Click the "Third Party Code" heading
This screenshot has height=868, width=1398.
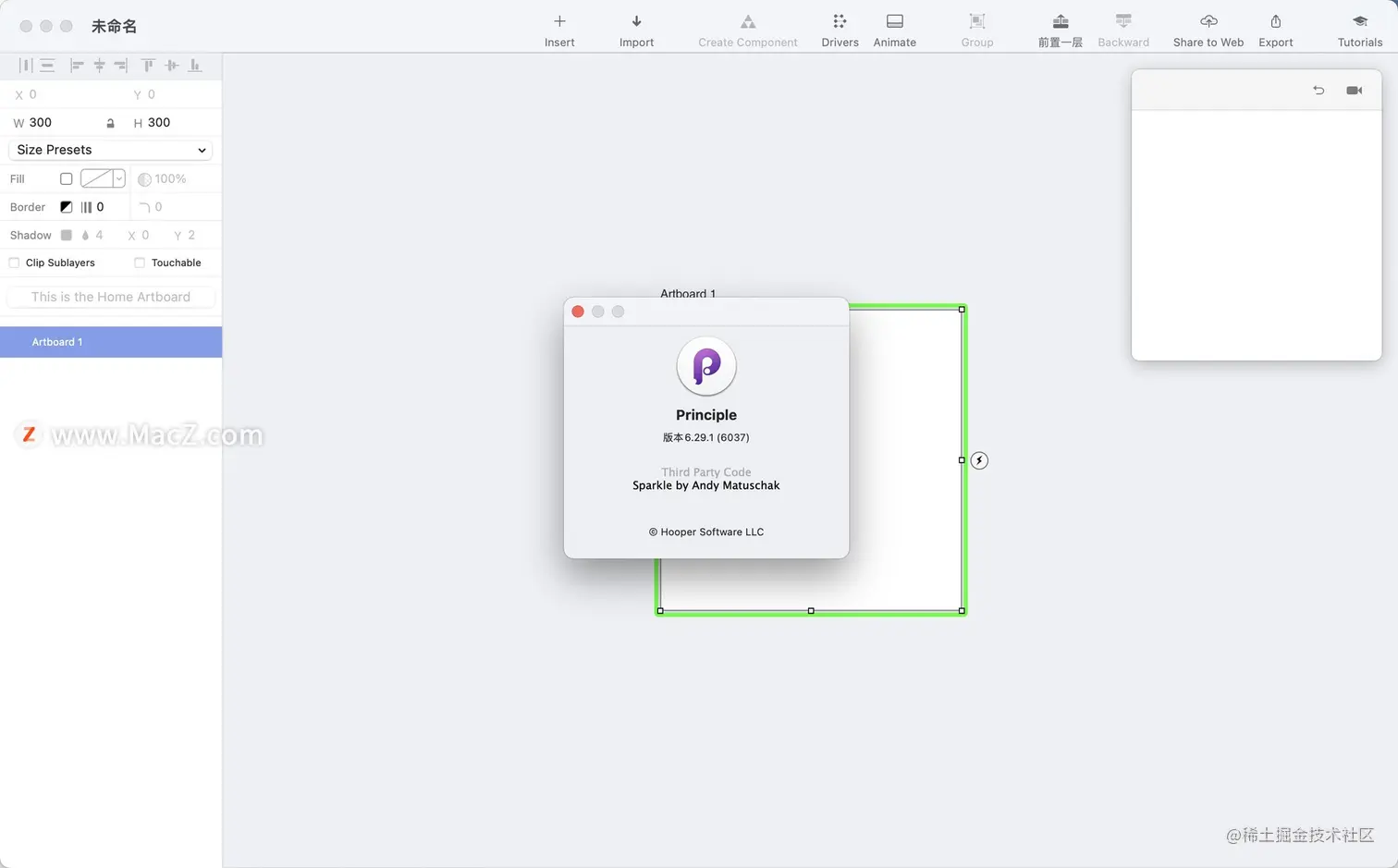(x=706, y=472)
